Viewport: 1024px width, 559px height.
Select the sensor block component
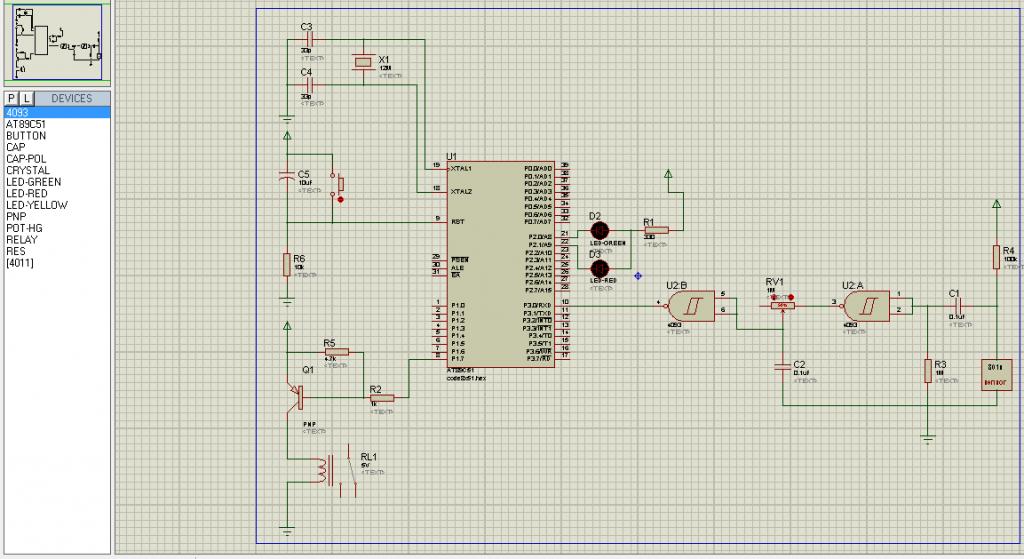(x=997, y=375)
